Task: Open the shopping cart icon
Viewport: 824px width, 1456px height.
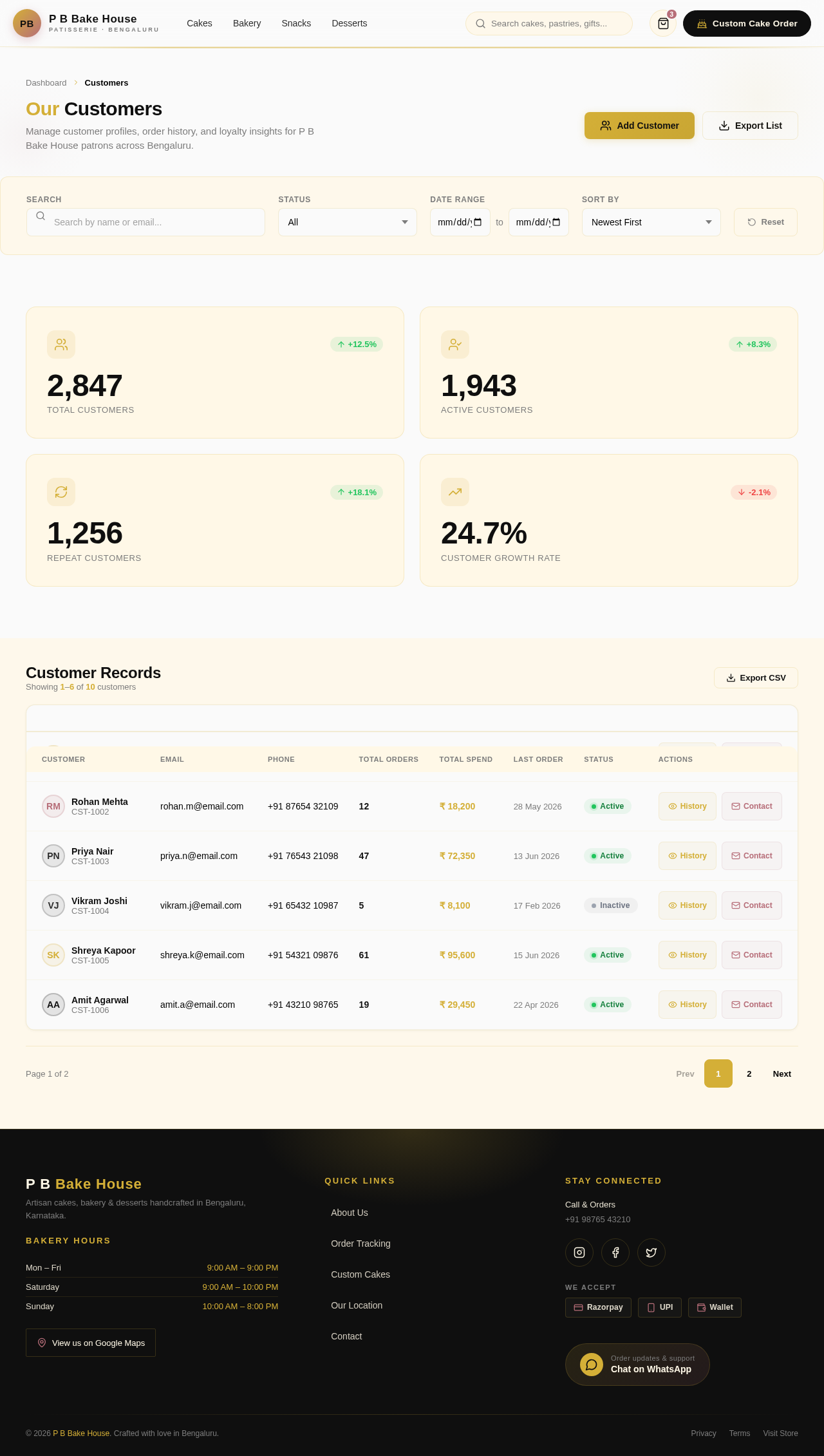Action: [x=663, y=23]
